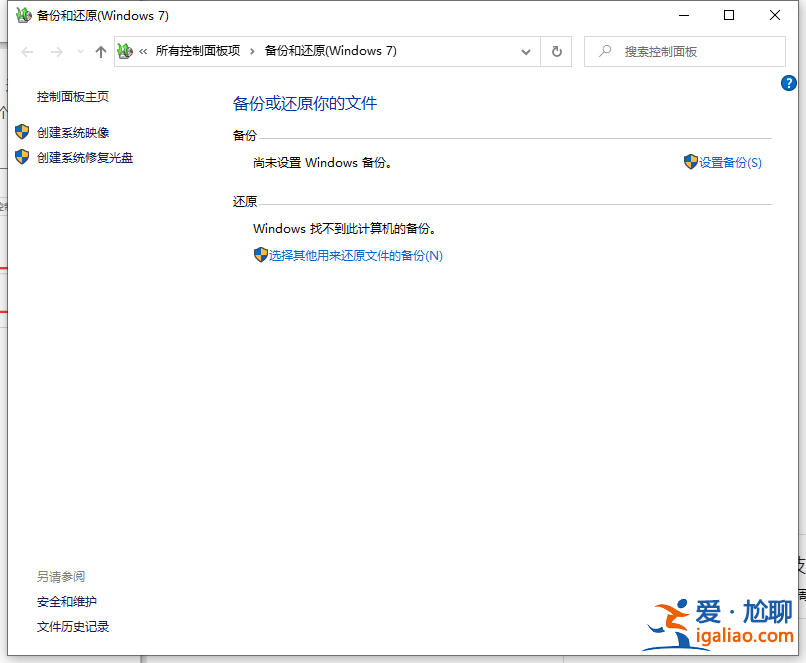806x663 pixels.
Task: Open 创建系统映像 in the sidebar
Action: pyautogui.click(x=75, y=132)
